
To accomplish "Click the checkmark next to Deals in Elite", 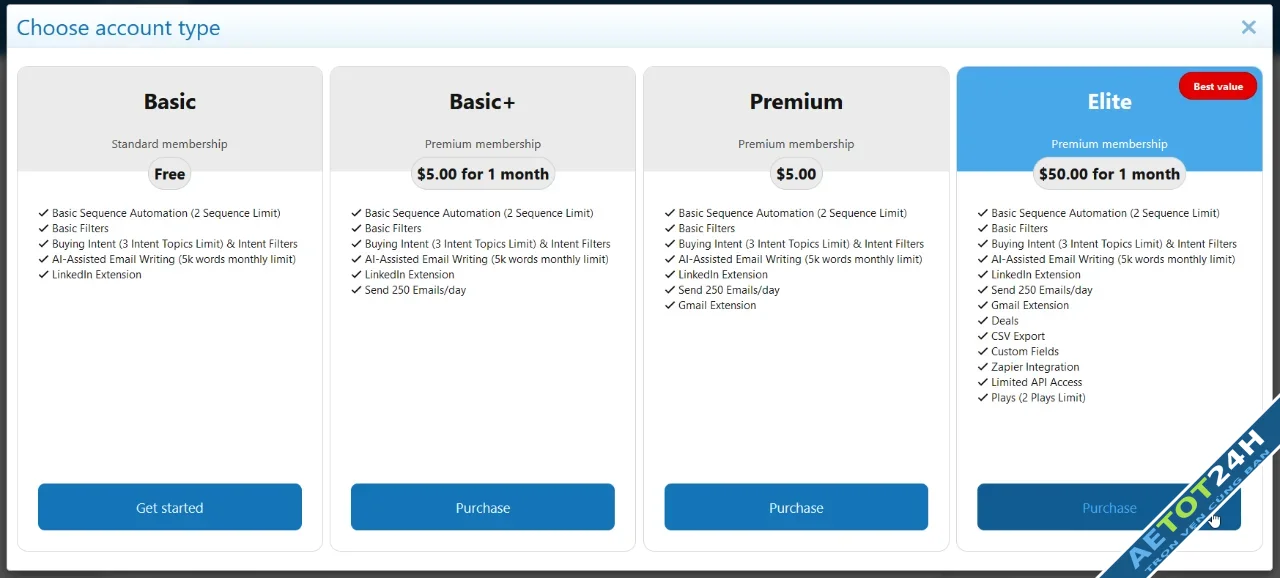I will point(983,320).
